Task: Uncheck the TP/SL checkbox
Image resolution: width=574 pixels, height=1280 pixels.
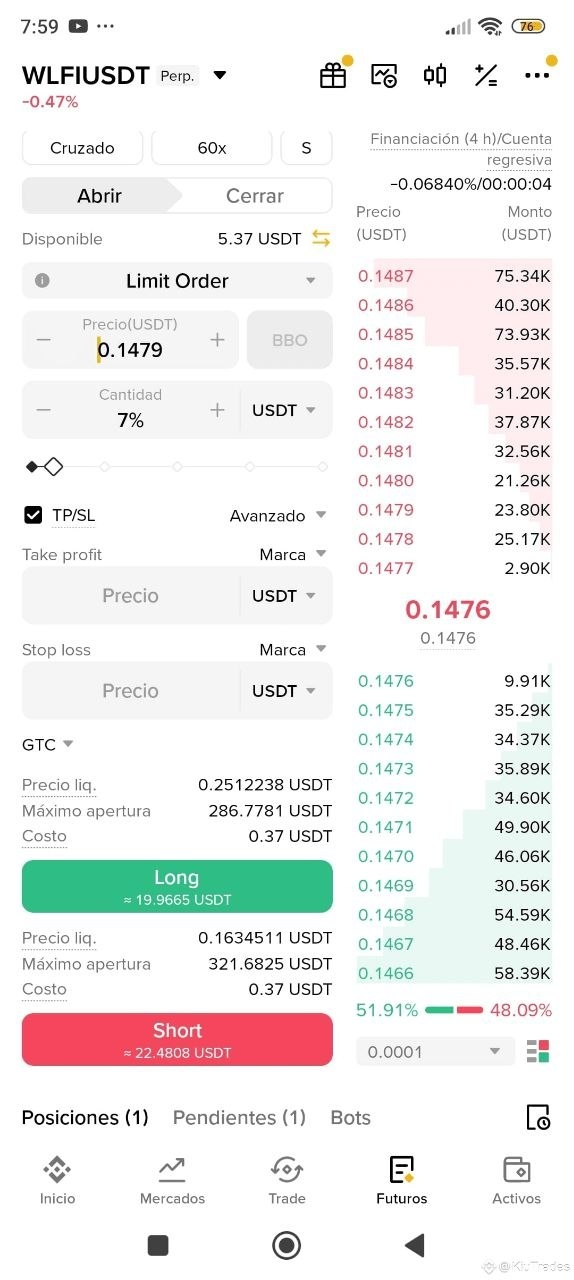Action: [33, 515]
